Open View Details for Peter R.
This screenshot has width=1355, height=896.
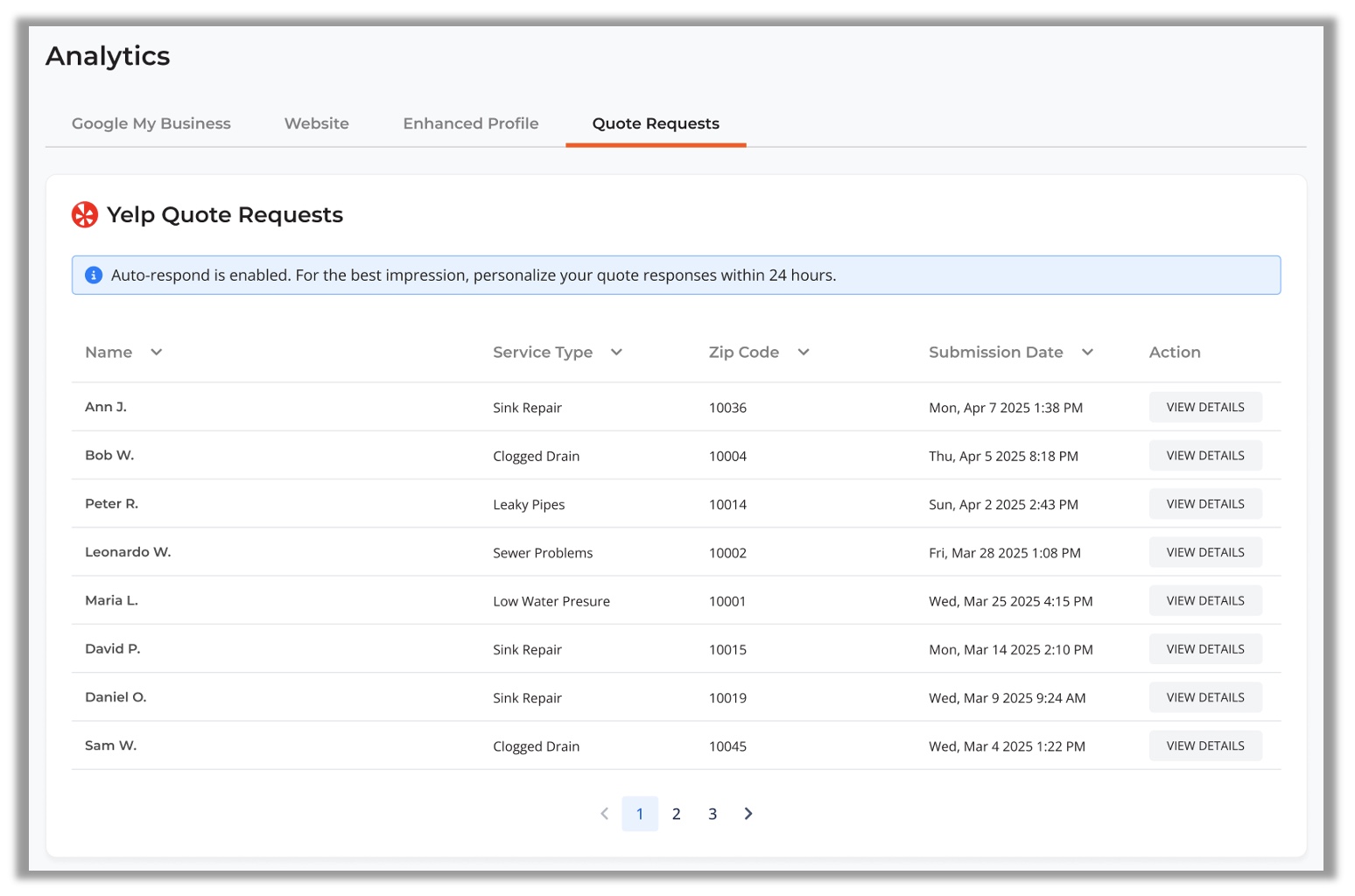click(x=1205, y=504)
